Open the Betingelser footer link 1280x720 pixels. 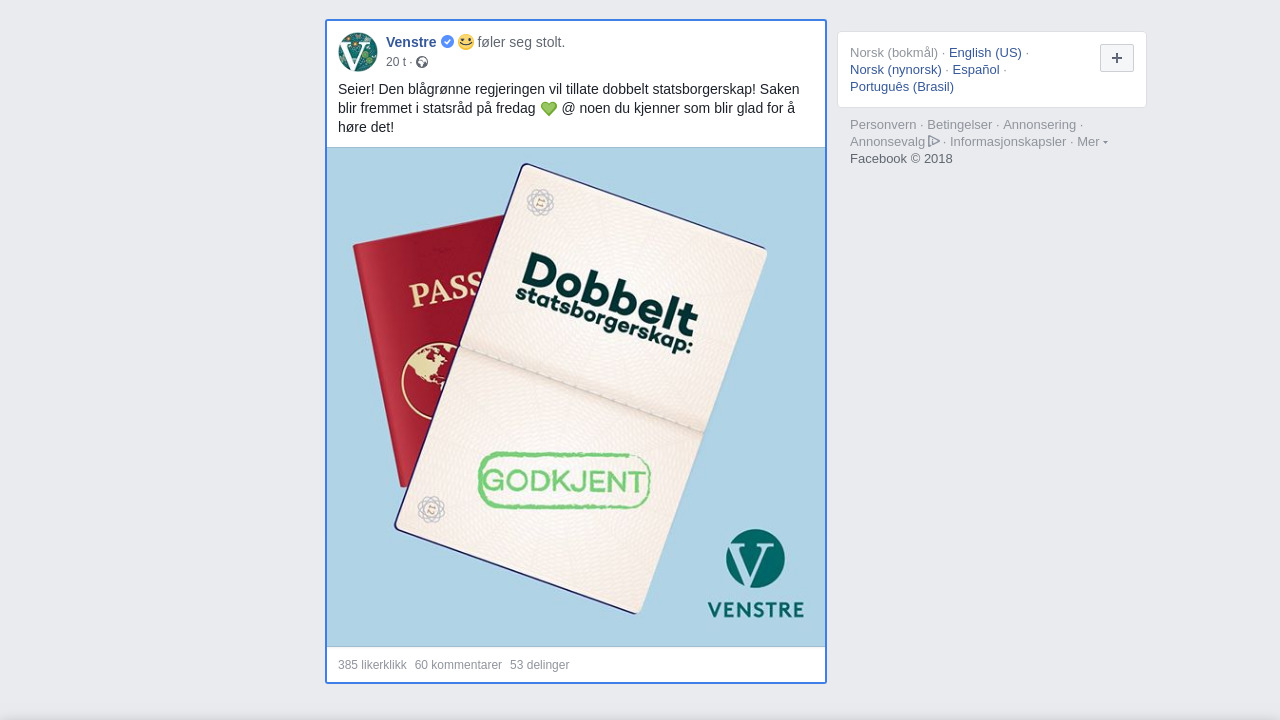click(x=960, y=125)
